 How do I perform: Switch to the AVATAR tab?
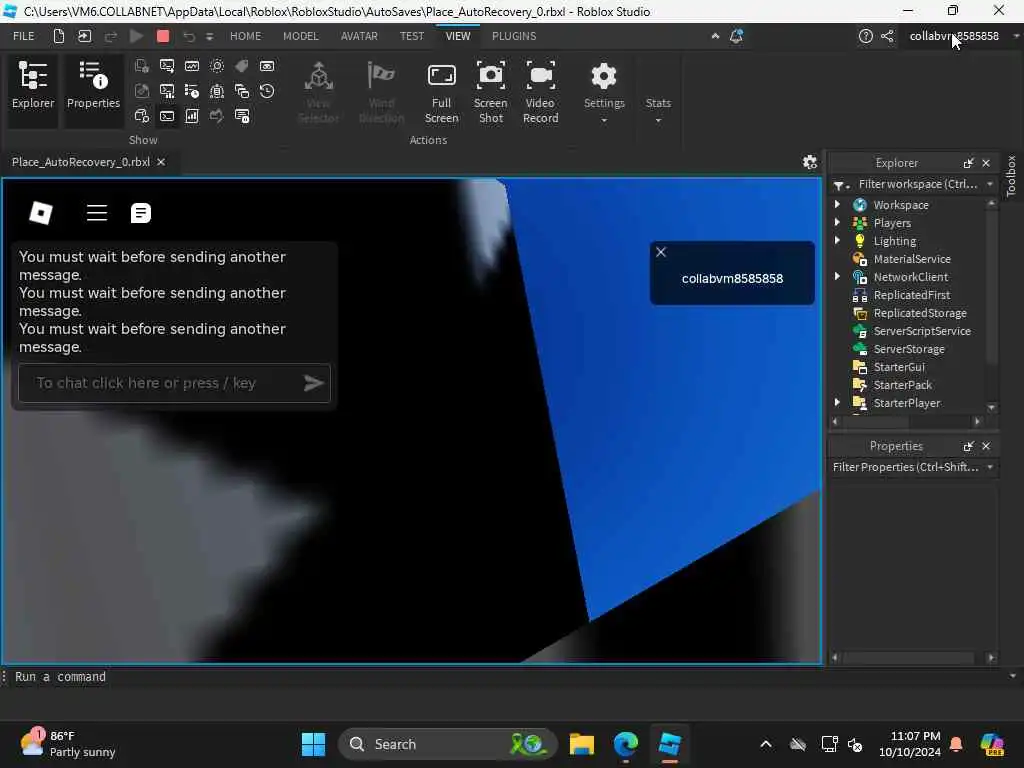[x=359, y=37]
